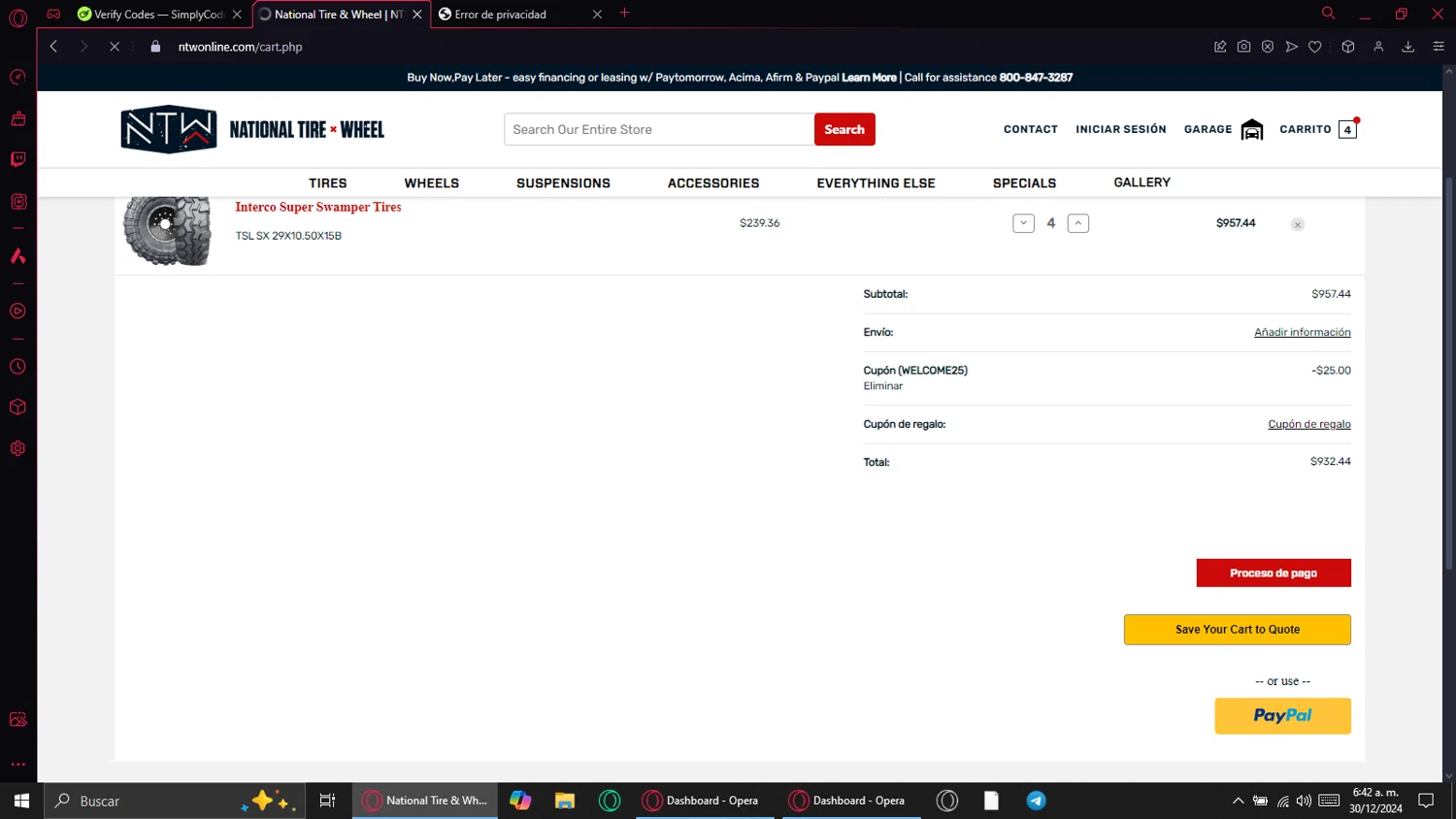Open the WHEELS menu
Image resolution: width=1456 pixels, height=819 pixels.
point(432,182)
